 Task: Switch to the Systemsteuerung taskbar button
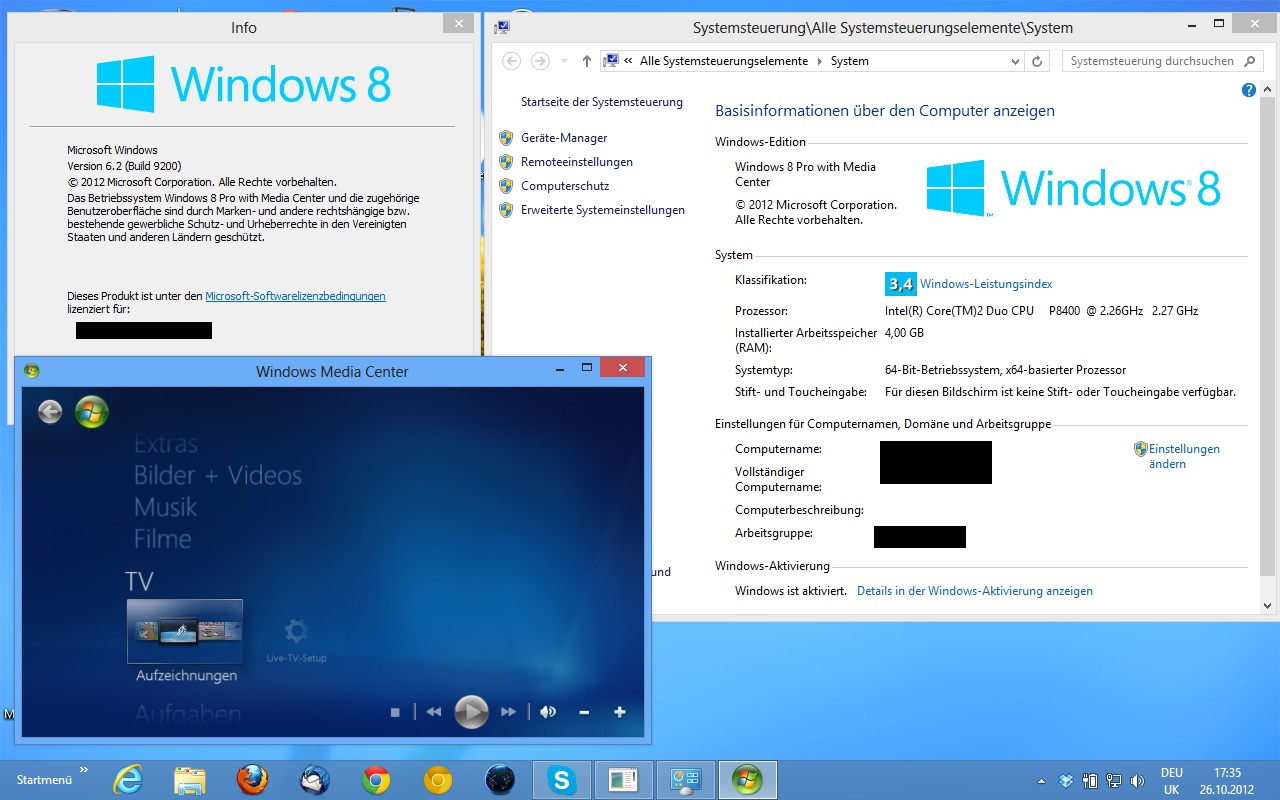pyautogui.click(x=685, y=780)
